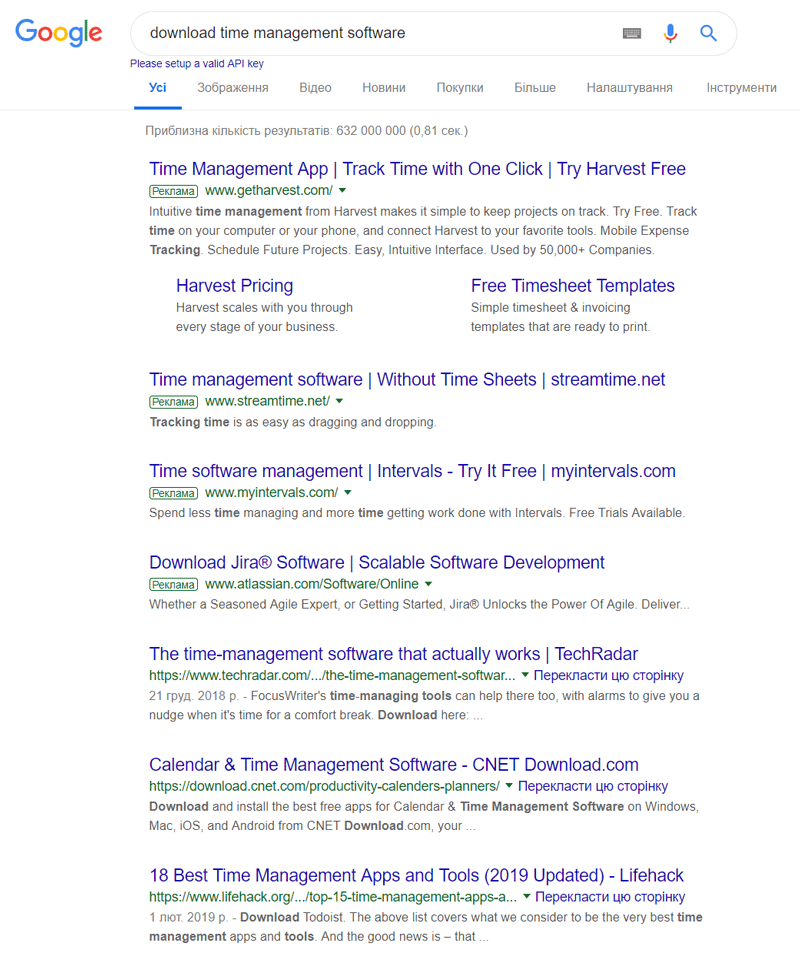The image size is (800, 958).
Task: Open the Free Timesheet Templates sitelink
Action: click(x=573, y=285)
